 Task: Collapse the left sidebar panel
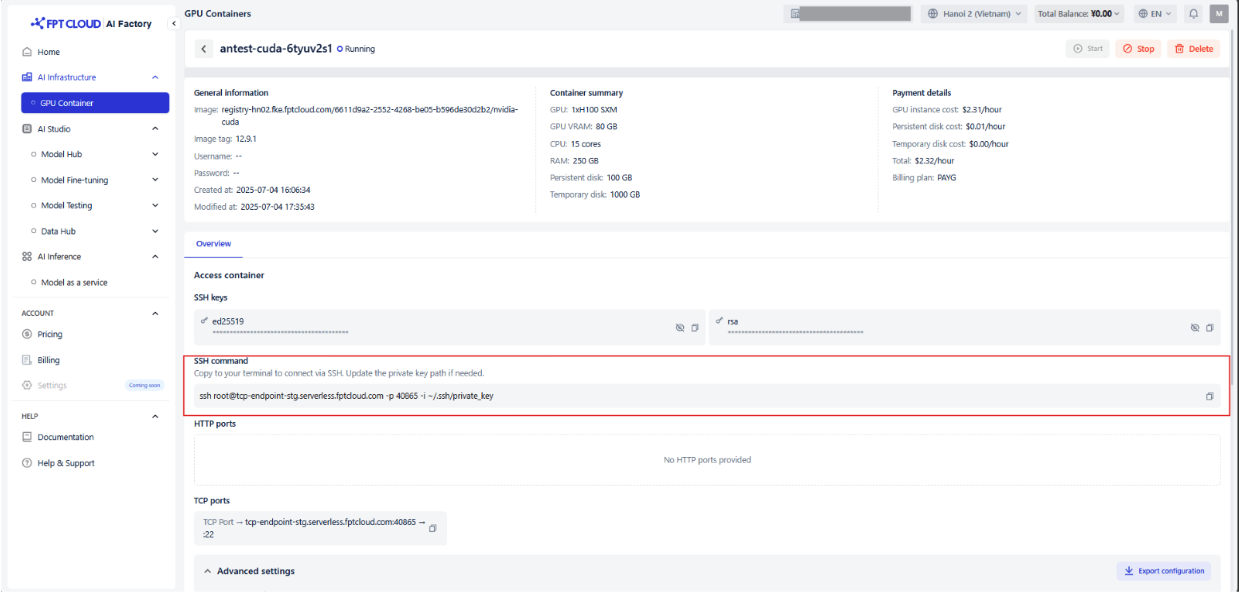point(174,23)
